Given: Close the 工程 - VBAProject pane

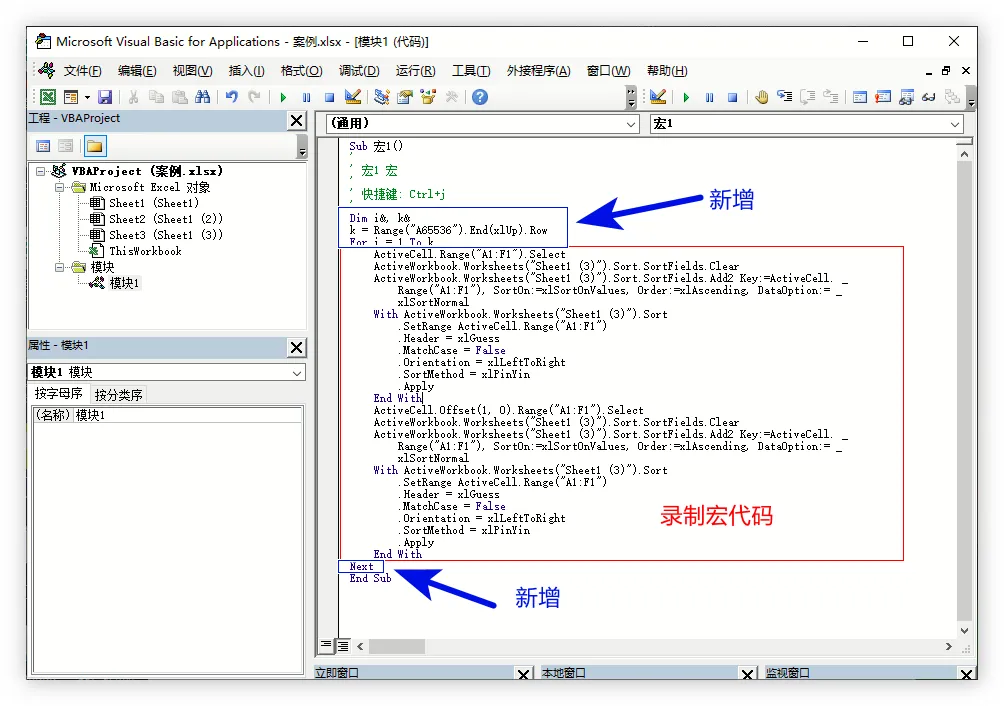Looking at the screenshot, I should (x=297, y=120).
